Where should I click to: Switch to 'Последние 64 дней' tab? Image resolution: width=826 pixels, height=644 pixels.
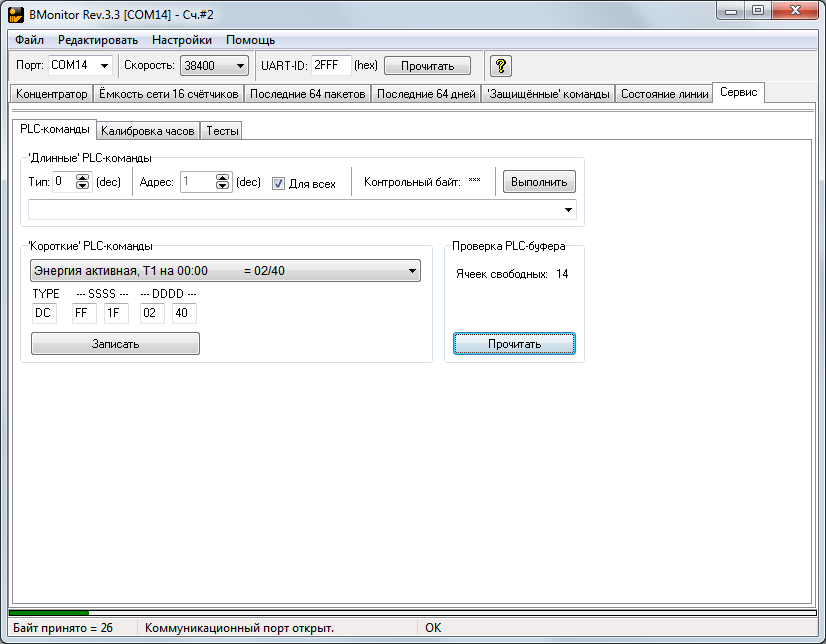(426, 94)
